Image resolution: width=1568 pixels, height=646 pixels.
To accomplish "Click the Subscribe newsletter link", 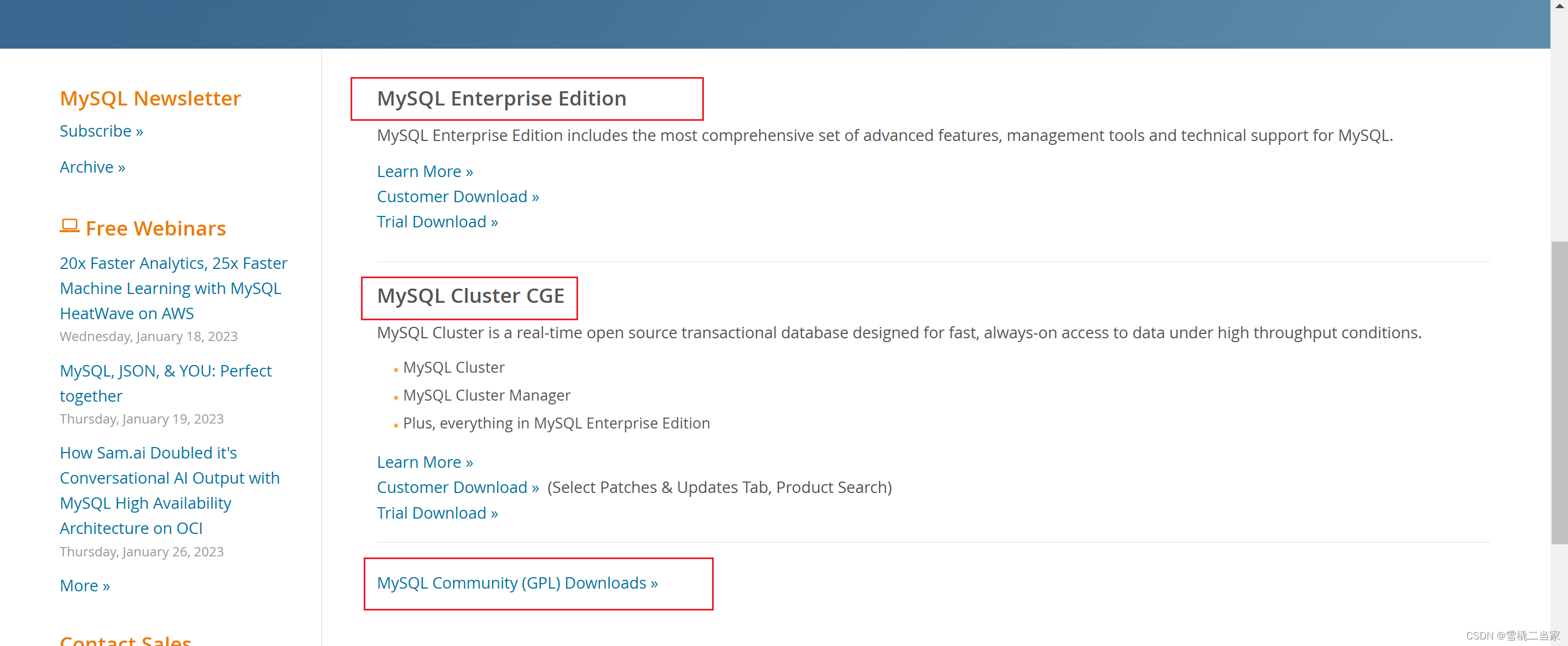I will pyautogui.click(x=101, y=131).
